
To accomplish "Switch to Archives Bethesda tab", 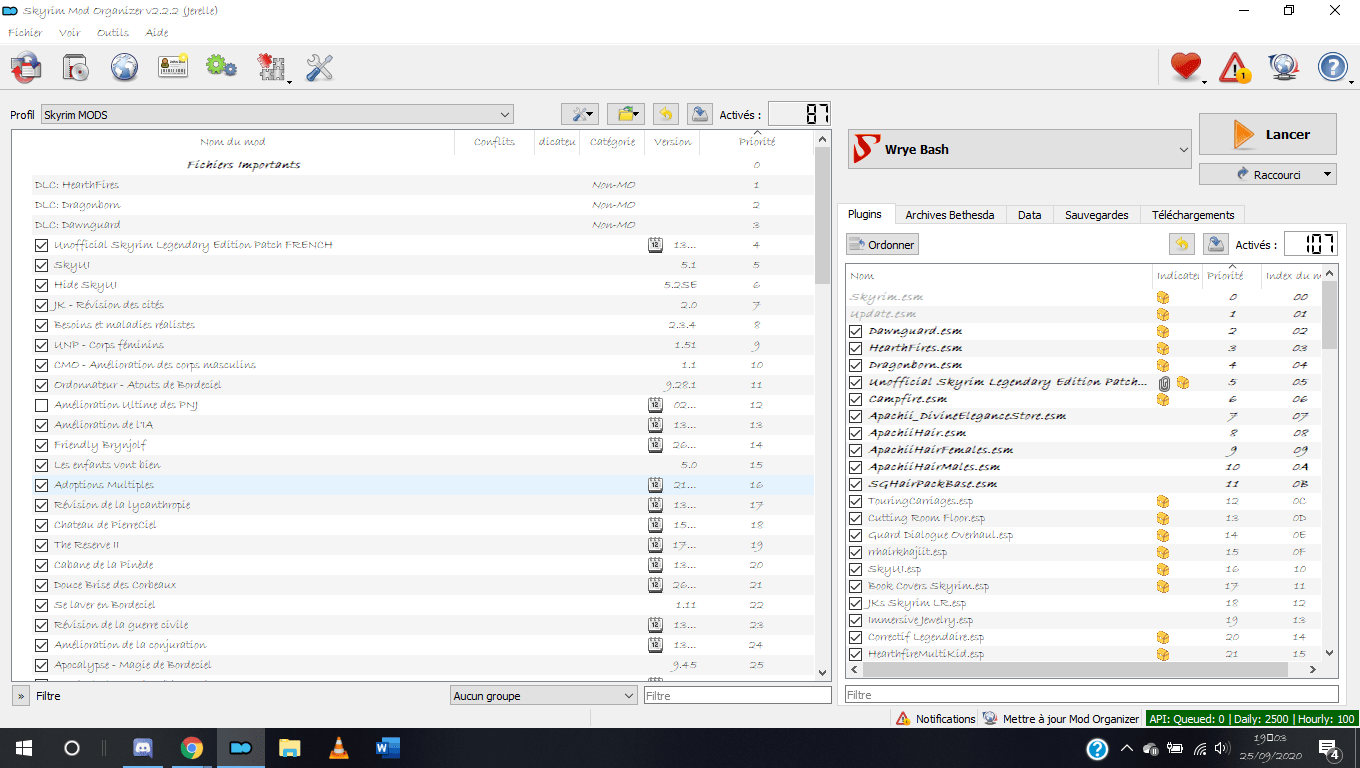I will (x=950, y=215).
